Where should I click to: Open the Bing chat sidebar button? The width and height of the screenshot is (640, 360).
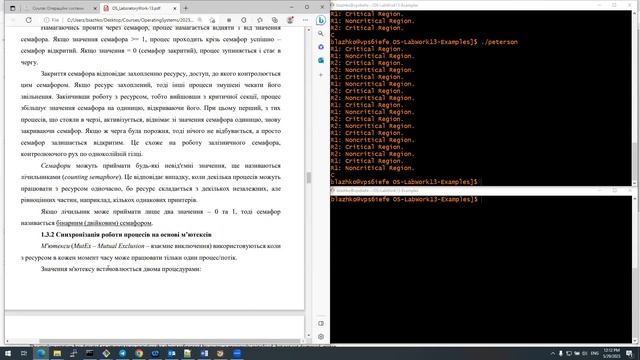pos(321,20)
